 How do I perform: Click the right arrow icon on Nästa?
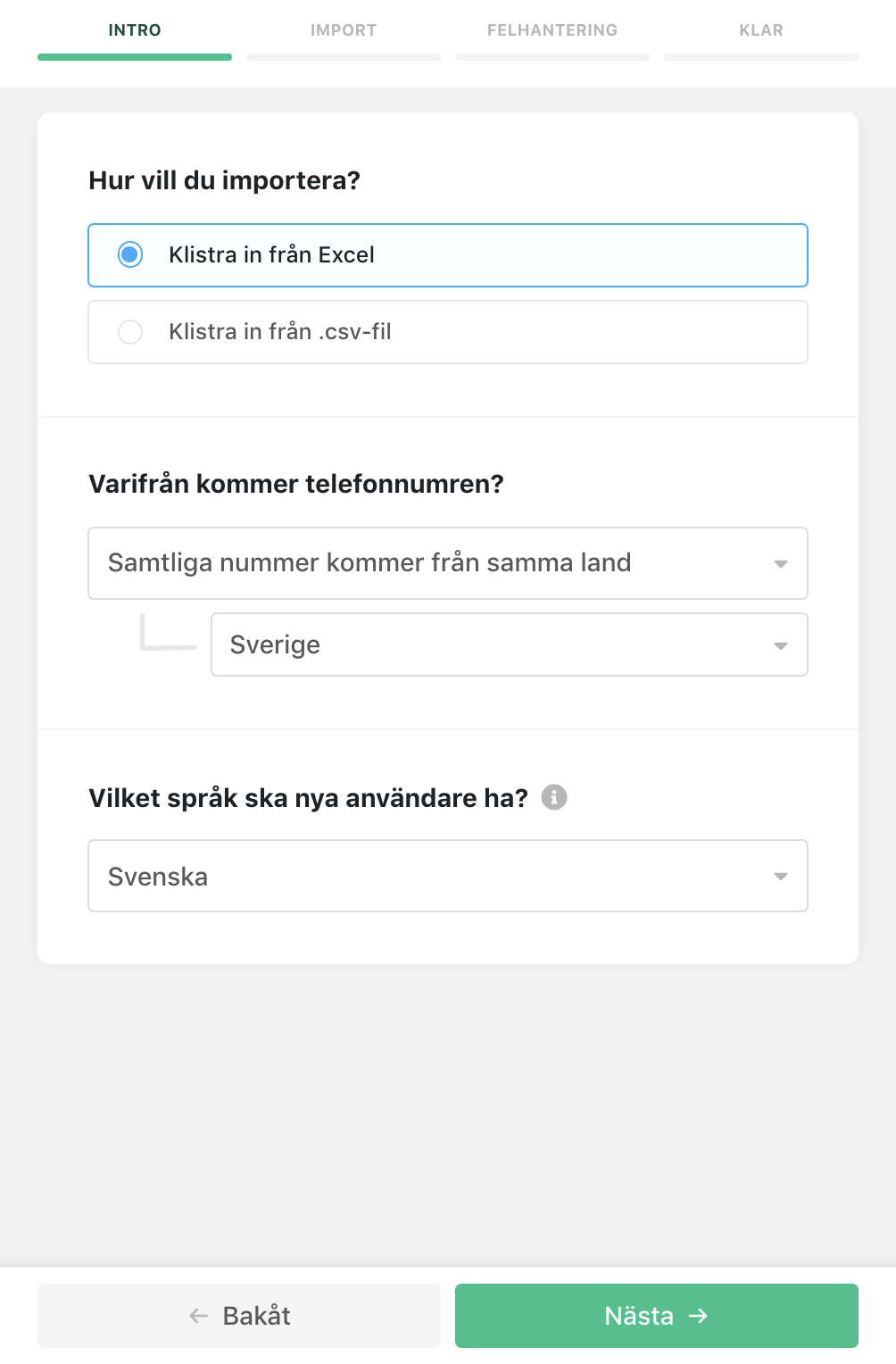click(x=698, y=1316)
